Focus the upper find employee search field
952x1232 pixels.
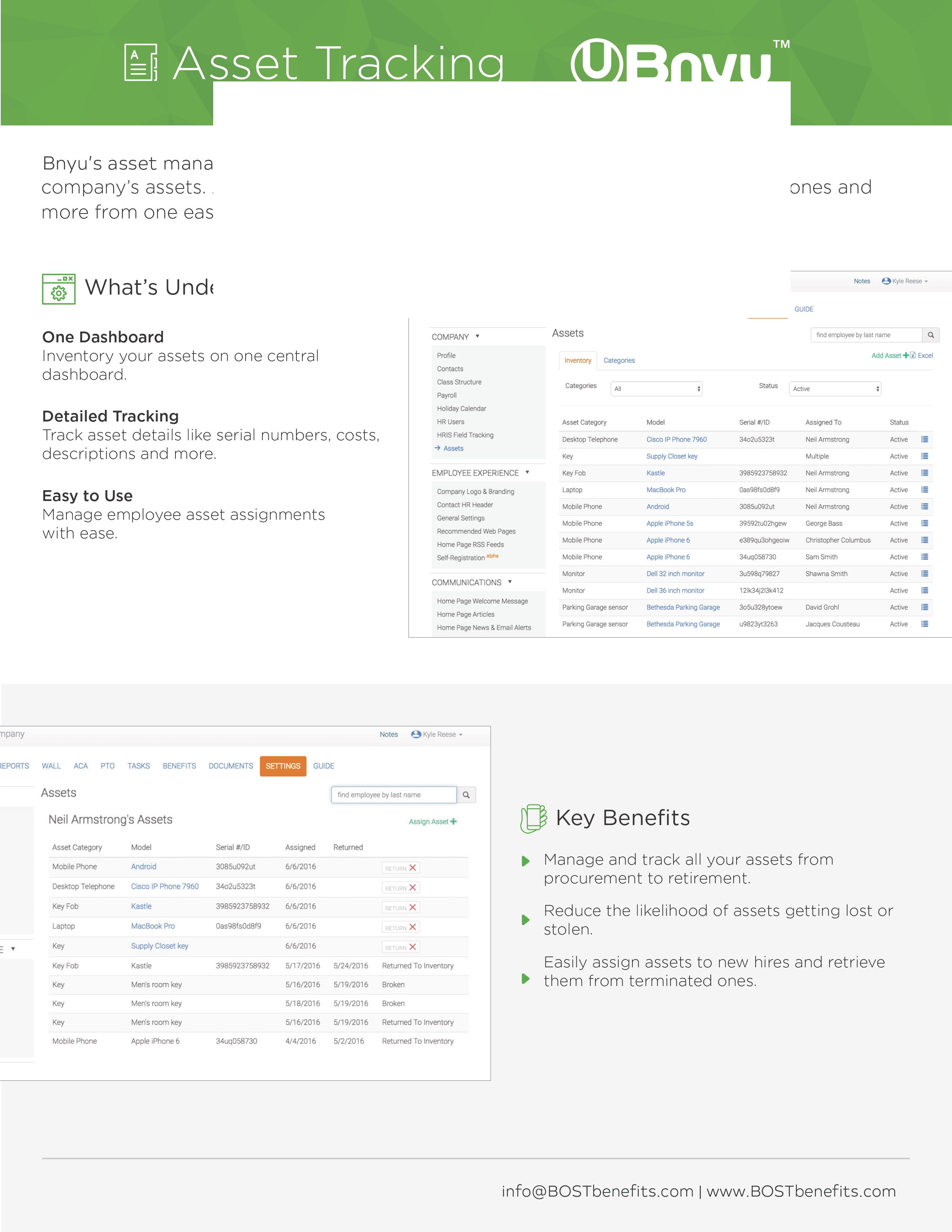pos(866,335)
